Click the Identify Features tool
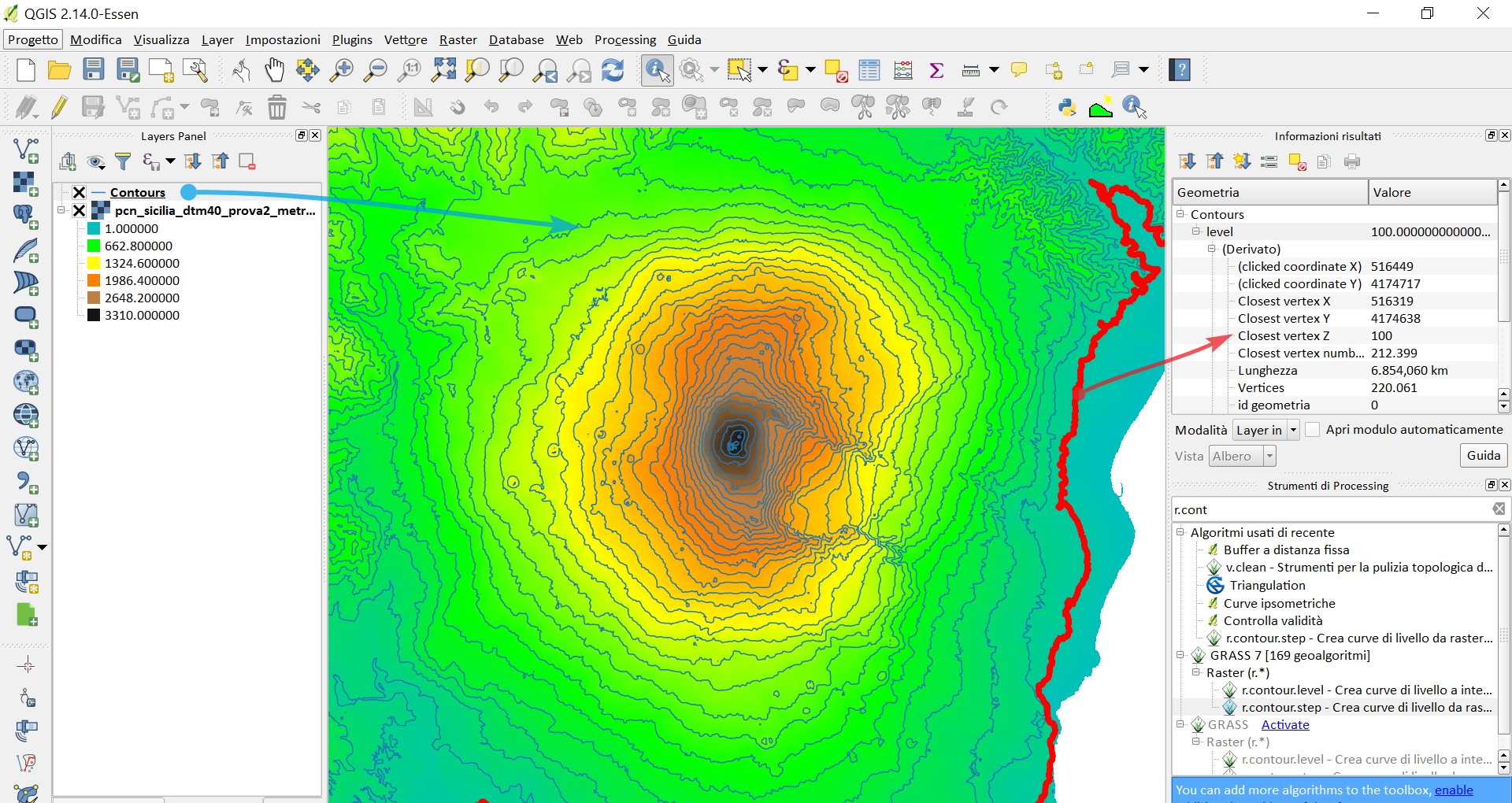This screenshot has width=1512, height=803. coord(657,70)
